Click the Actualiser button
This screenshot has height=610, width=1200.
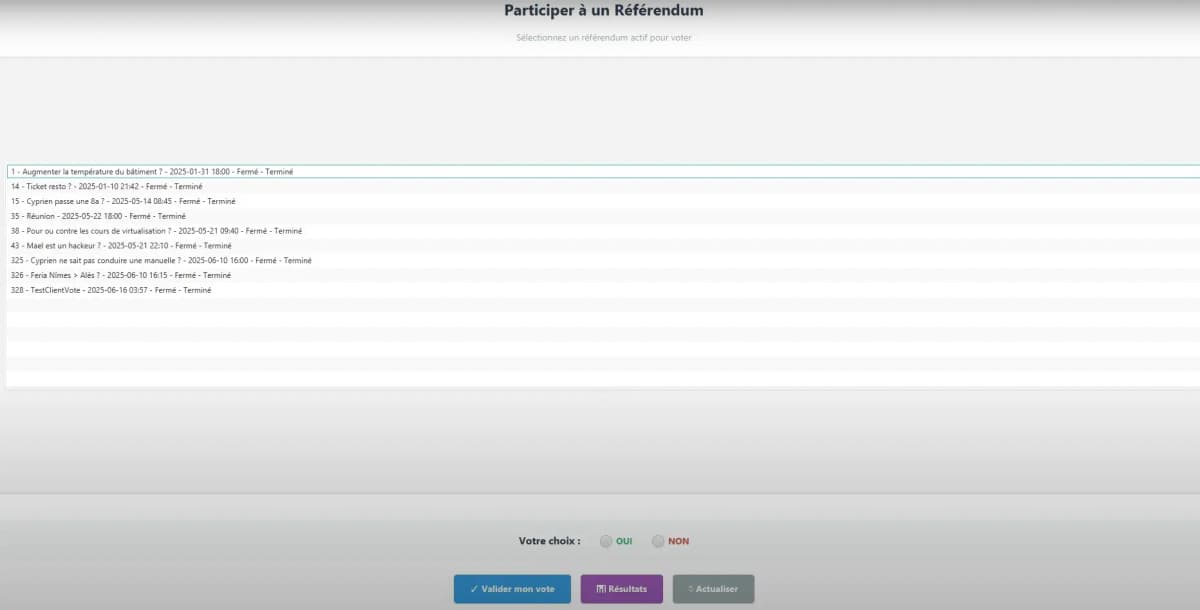coord(713,589)
